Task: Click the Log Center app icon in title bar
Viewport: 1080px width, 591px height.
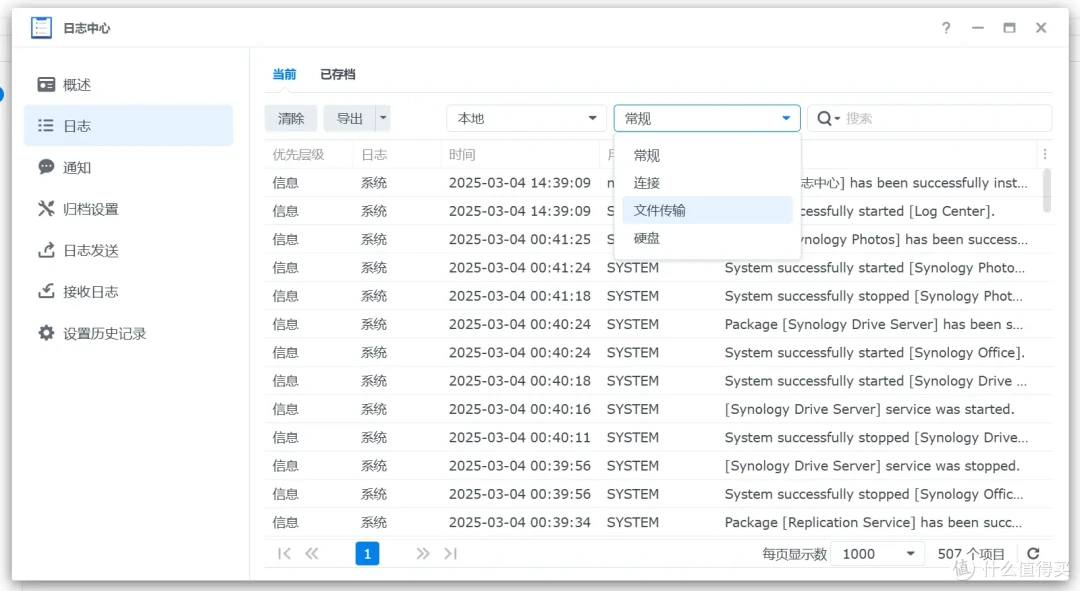Action: 41,28
